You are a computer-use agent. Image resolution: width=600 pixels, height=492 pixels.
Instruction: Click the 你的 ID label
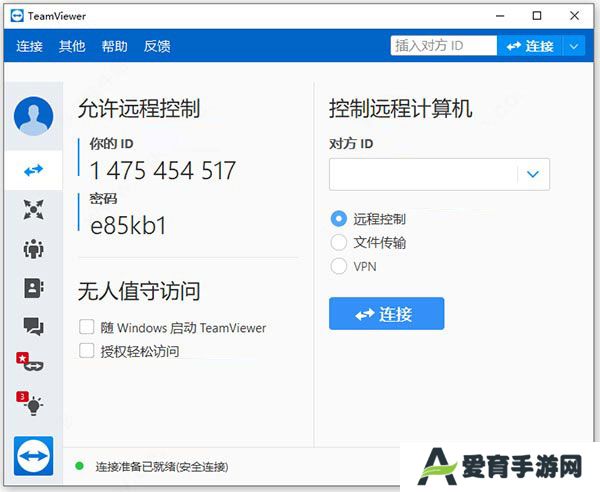point(111,144)
